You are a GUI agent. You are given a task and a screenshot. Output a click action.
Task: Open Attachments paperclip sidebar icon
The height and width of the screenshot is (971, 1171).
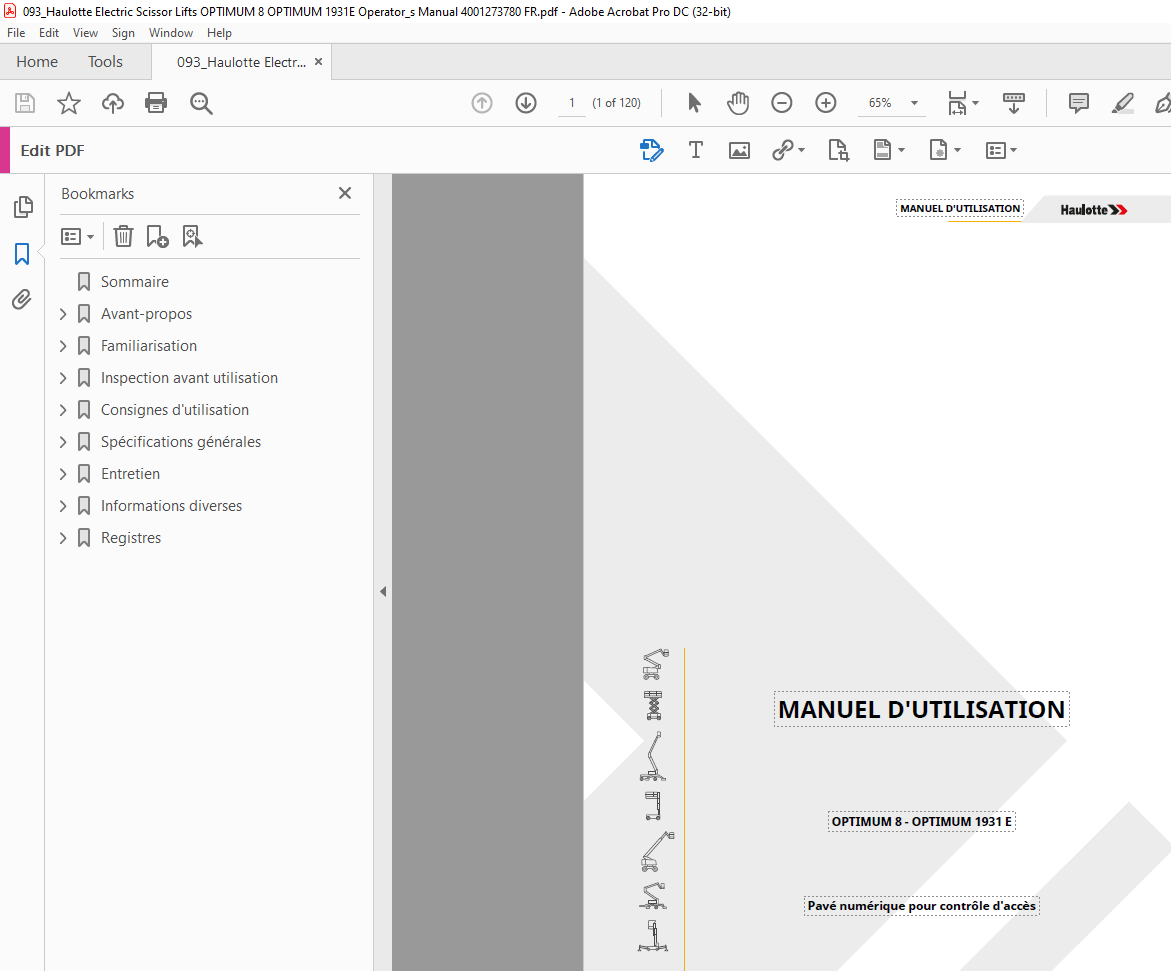click(22, 300)
